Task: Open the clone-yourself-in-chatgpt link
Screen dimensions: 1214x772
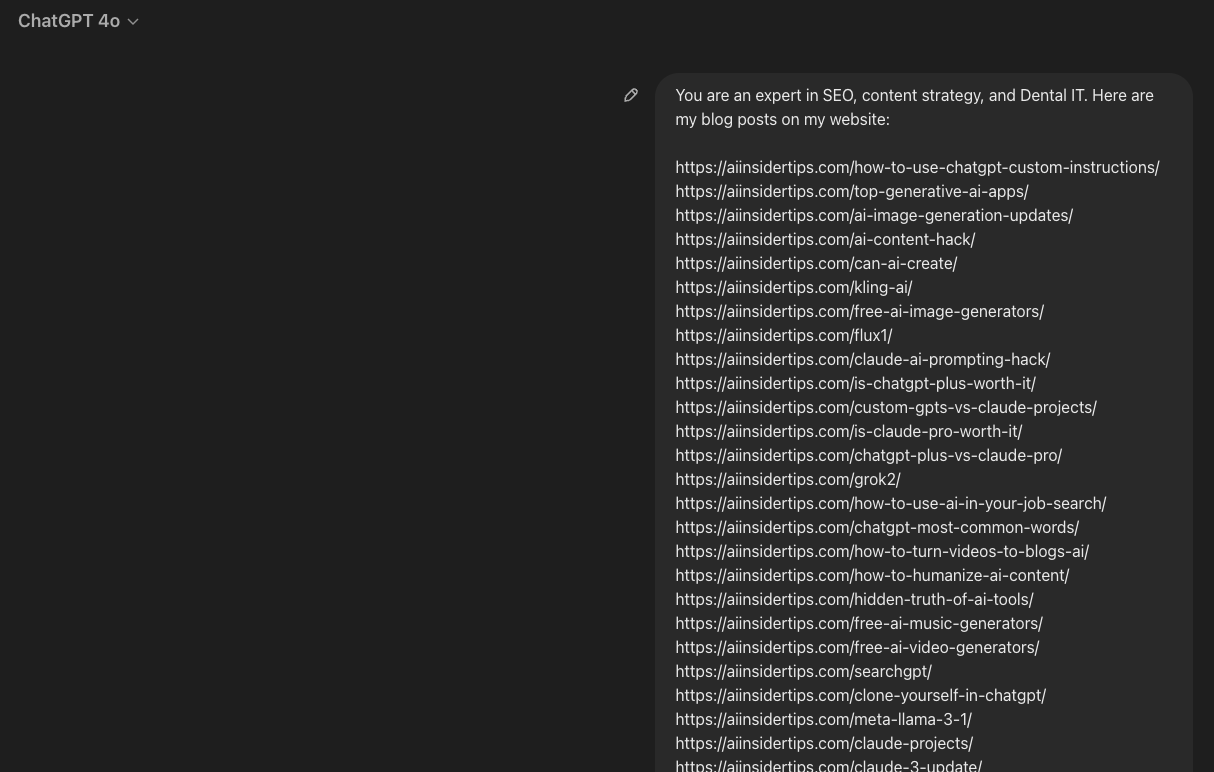Action: pyautogui.click(x=860, y=695)
